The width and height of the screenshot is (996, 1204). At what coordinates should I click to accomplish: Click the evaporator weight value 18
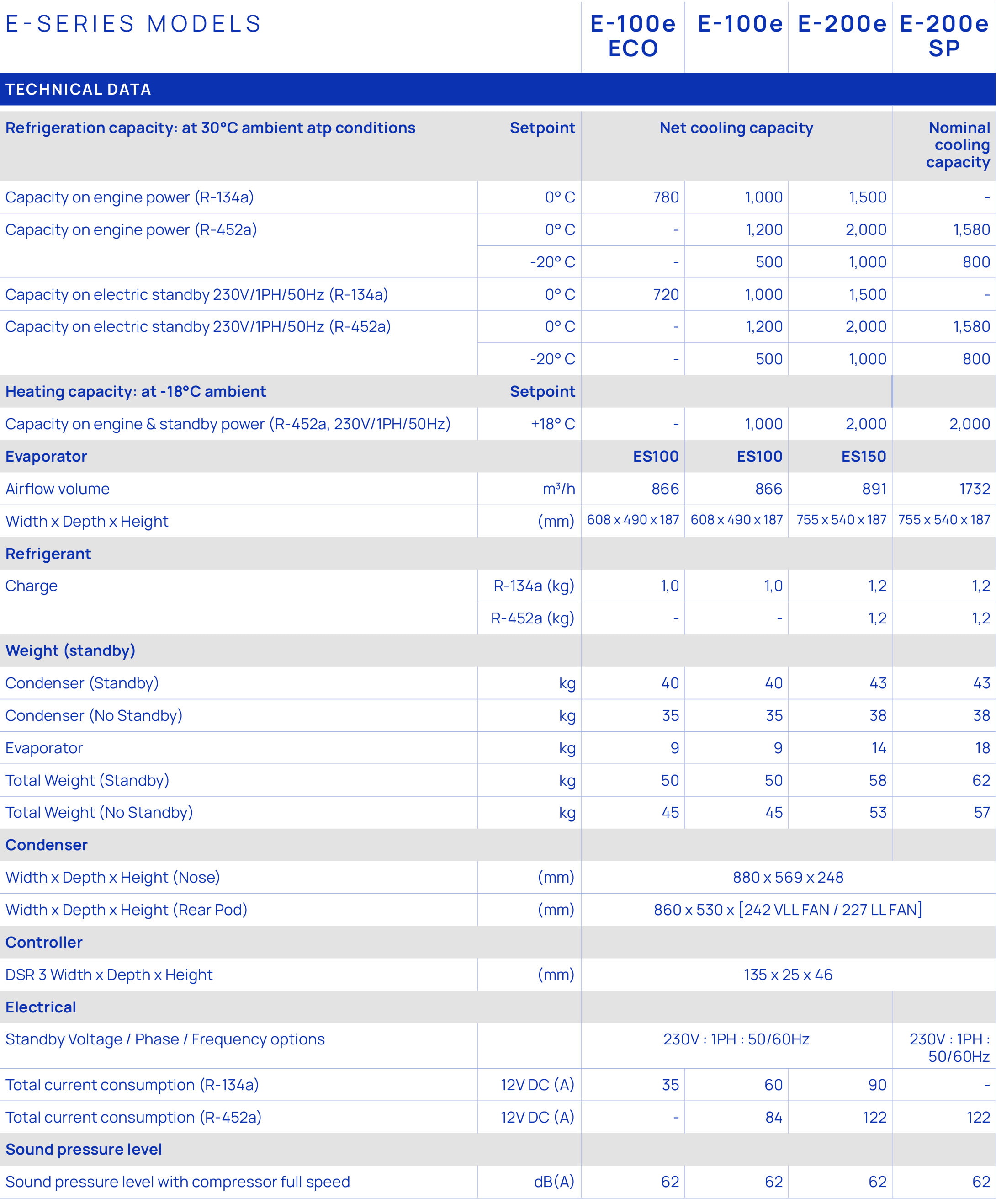point(983,748)
